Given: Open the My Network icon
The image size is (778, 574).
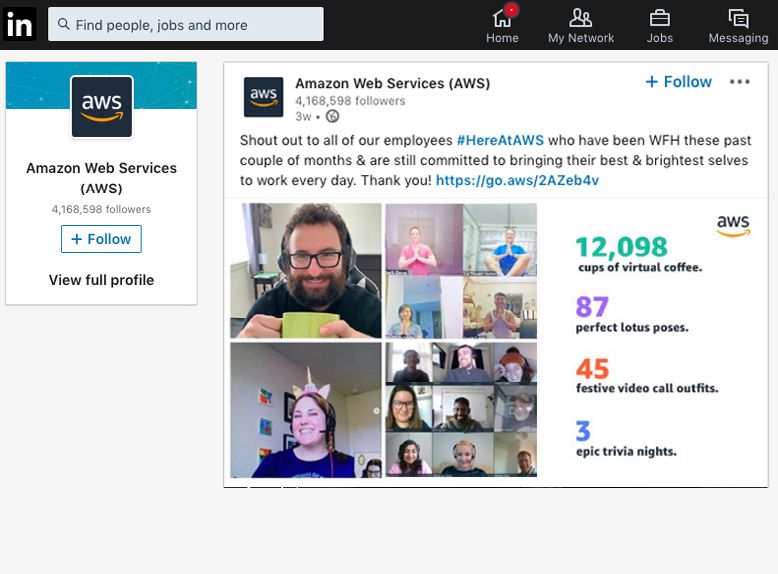Looking at the screenshot, I should pos(580,18).
